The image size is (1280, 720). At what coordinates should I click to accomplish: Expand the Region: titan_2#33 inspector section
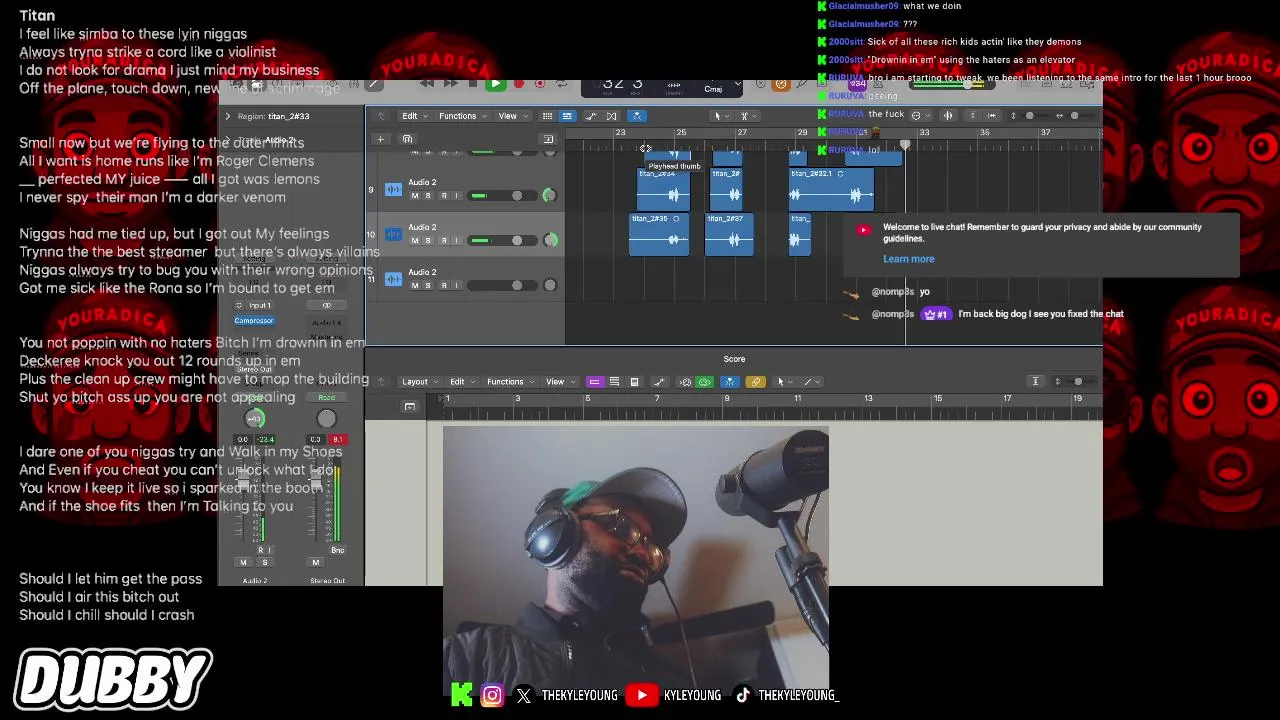pos(228,116)
